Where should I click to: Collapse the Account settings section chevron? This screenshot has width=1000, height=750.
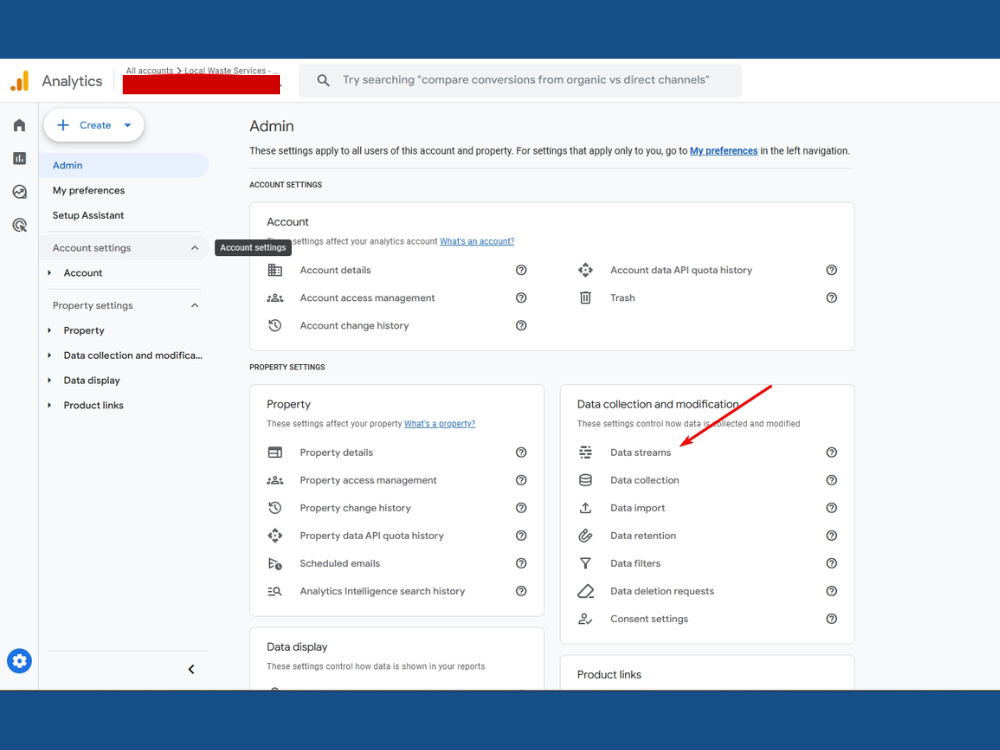click(x=195, y=247)
